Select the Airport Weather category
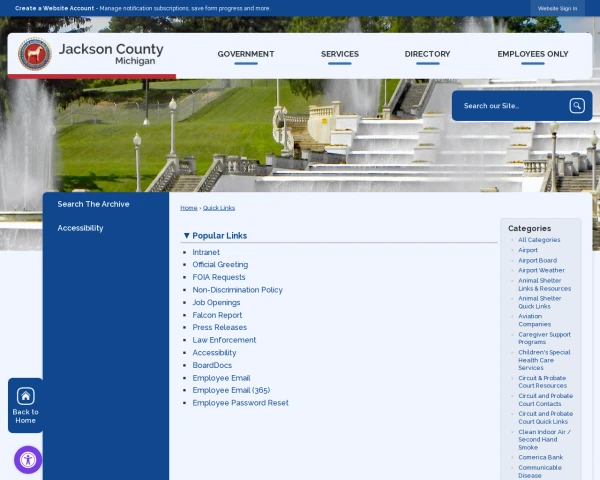600x480 pixels. pyautogui.click(x=541, y=270)
